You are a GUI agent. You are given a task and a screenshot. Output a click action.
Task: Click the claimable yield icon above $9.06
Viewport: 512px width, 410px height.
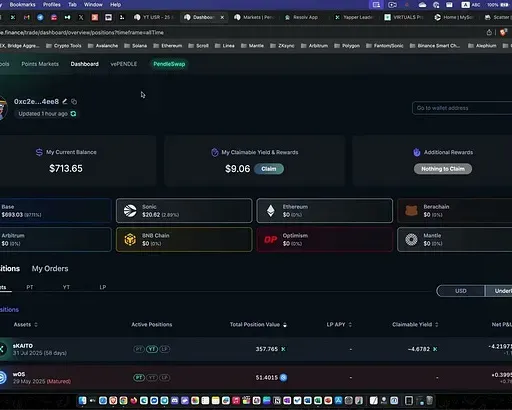click(215, 152)
